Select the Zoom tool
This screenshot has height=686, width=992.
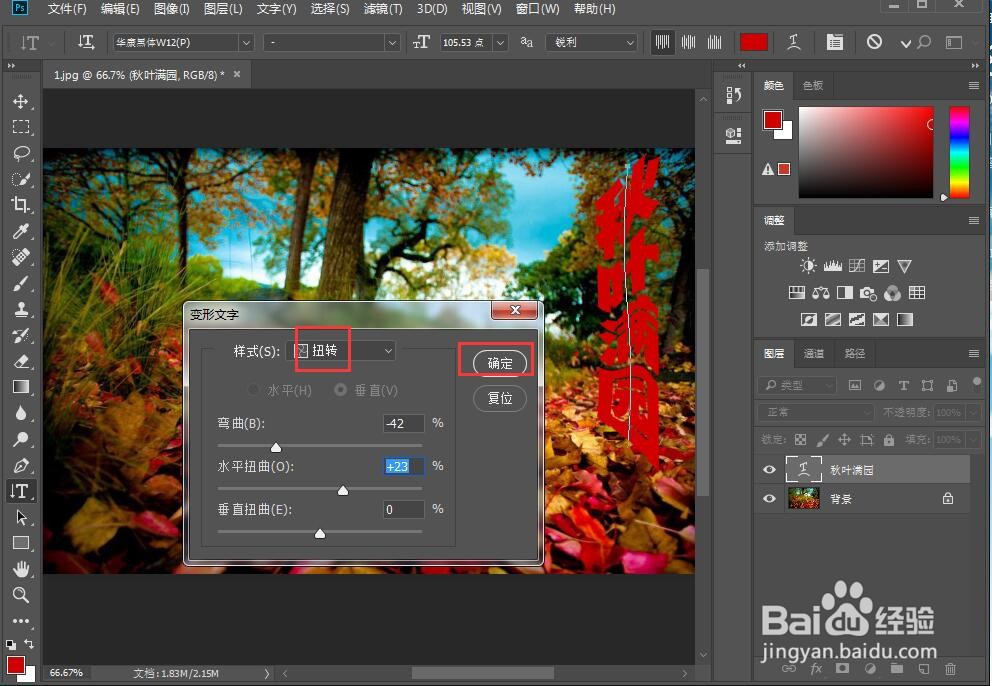click(21, 595)
